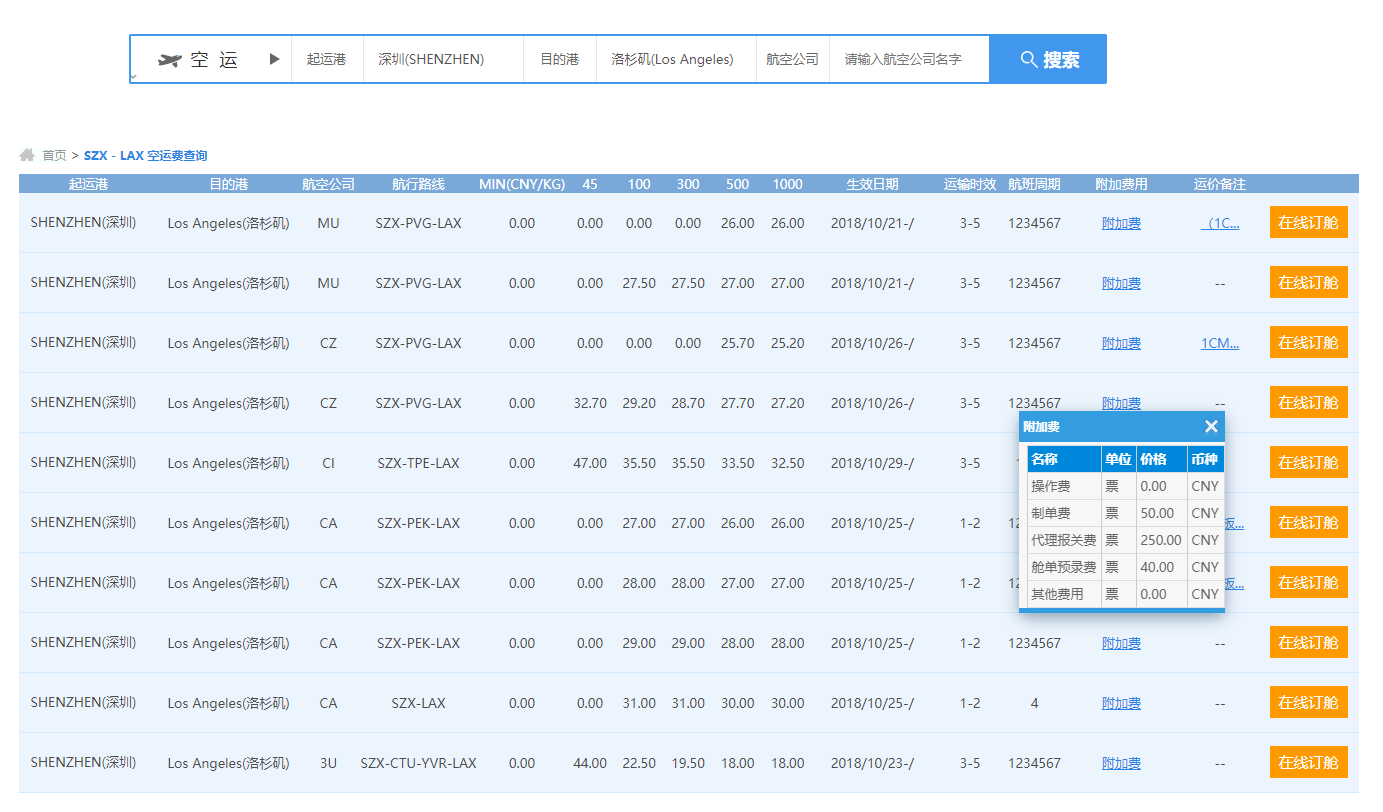Click 在线订舱 for MU row priced 26.00
1383x812 pixels.
click(1308, 222)
